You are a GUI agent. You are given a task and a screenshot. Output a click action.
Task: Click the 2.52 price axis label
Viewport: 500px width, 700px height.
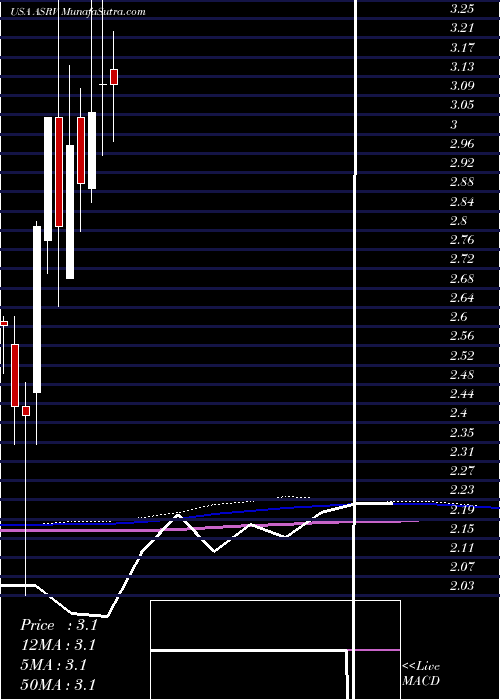pyautogui.click(x=461, y=356)
